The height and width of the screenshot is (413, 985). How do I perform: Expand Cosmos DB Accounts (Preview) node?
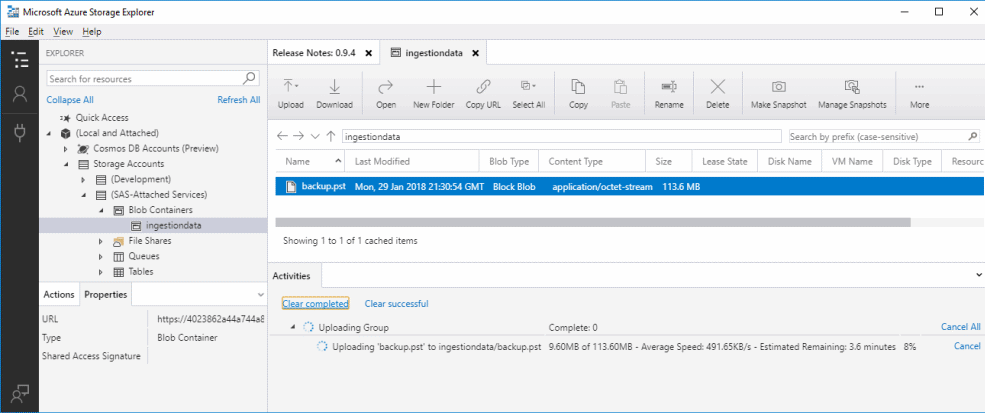tap(66, 149)
